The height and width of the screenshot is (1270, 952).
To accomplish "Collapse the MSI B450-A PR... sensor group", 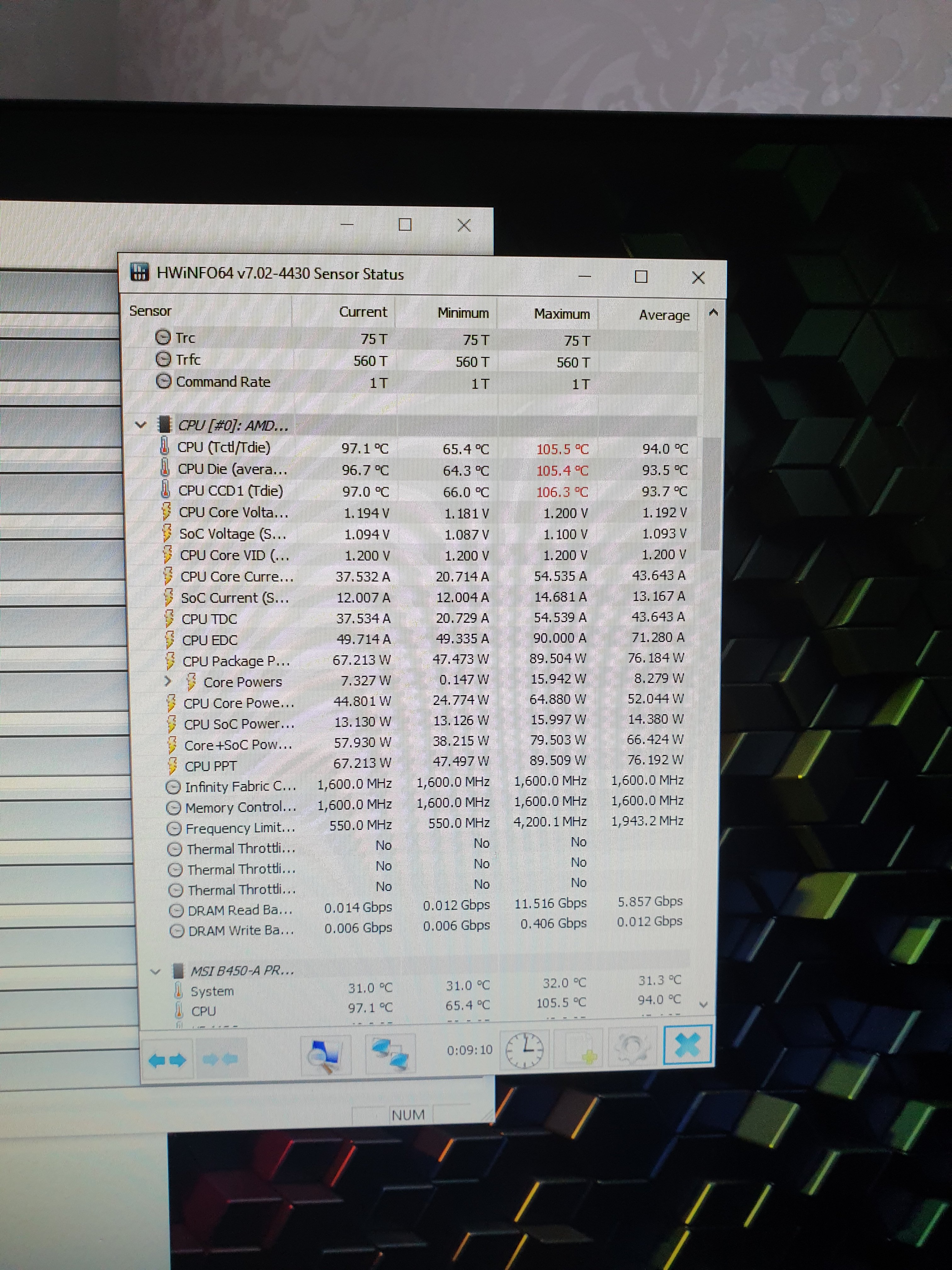I will (x=155, y=971).
